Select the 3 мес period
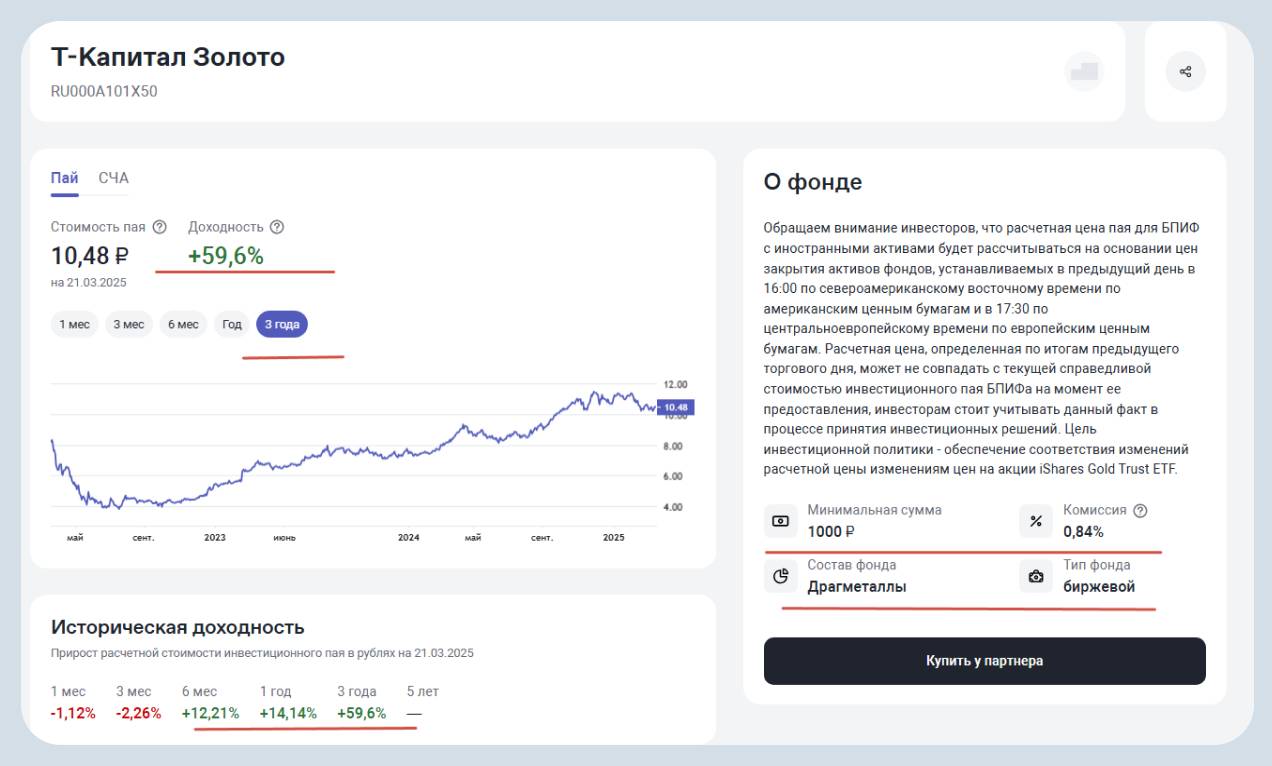Image resolution: width=1272 pixels, height=766 pixels. coord(128,324)
